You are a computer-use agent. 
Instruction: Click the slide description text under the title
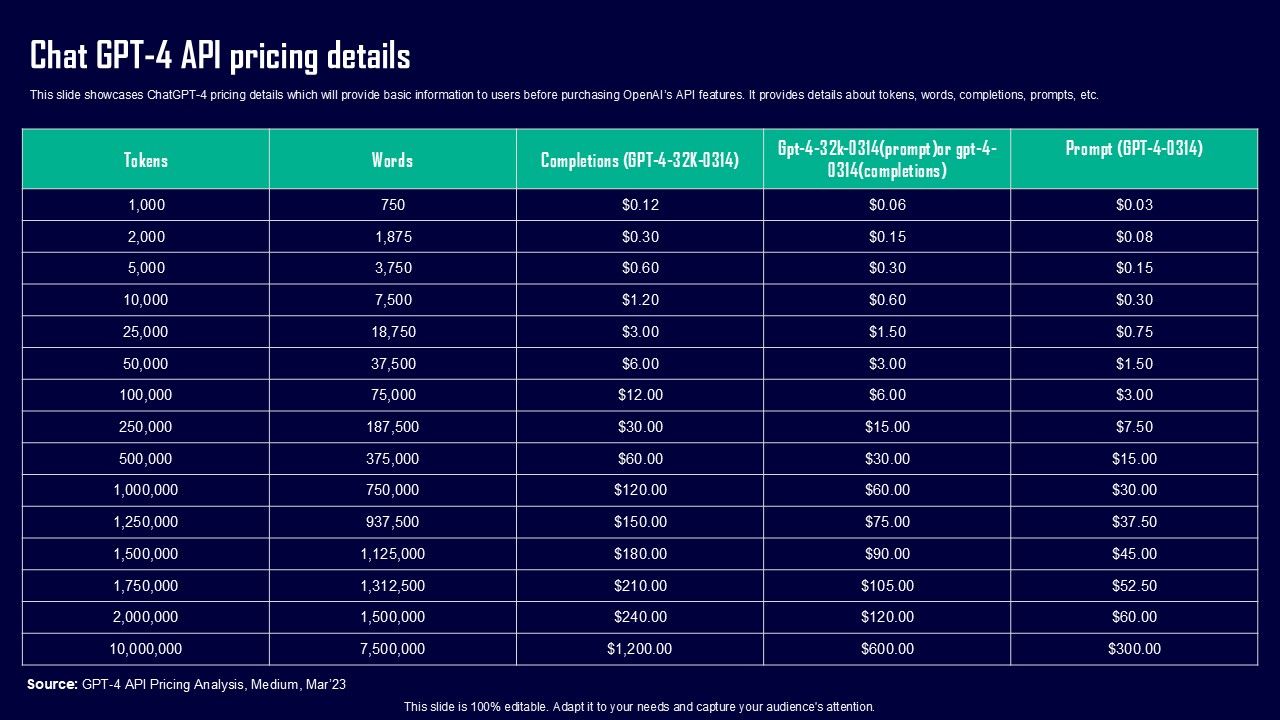pyautogui.click(x=564, y=96)
